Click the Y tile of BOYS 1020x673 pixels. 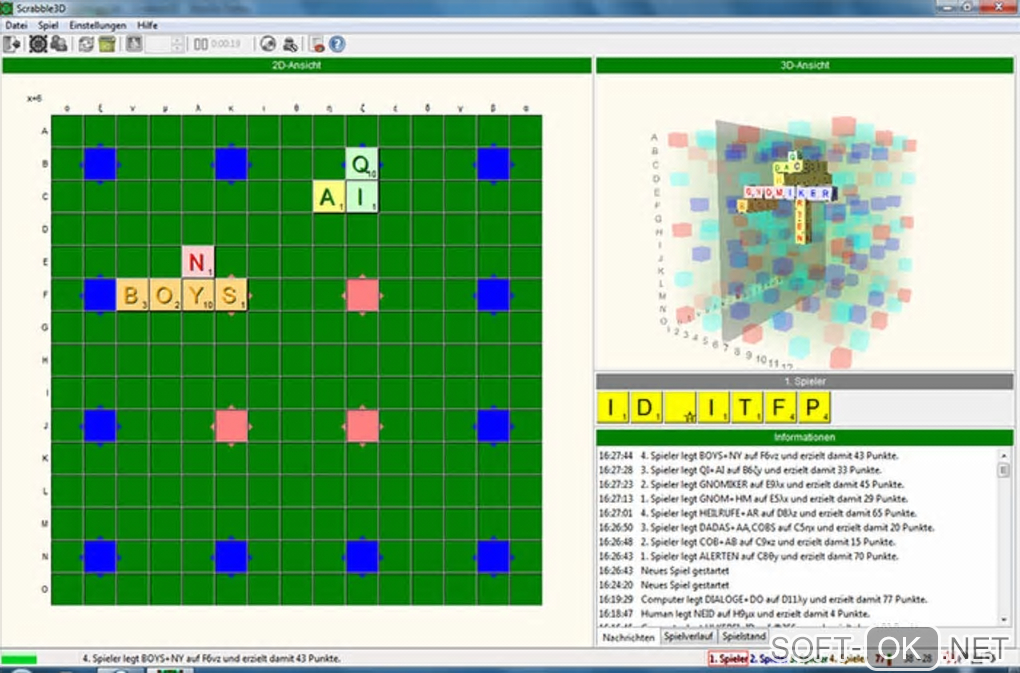198,295
